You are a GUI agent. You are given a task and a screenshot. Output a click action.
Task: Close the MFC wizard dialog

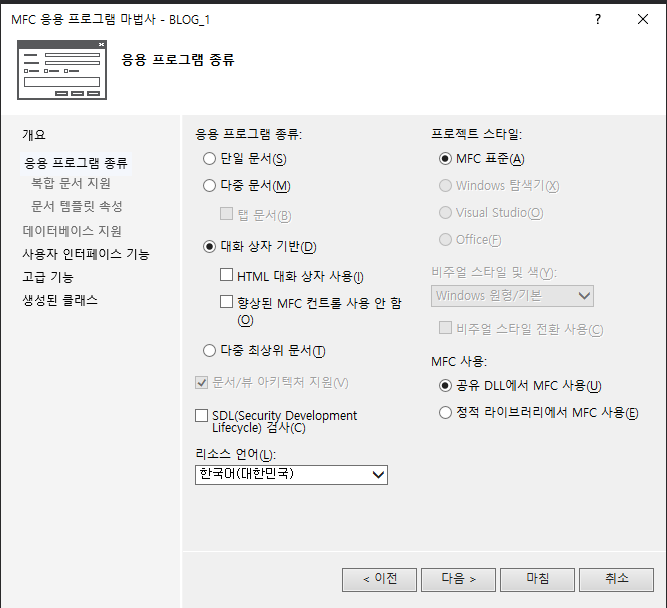[x=643, y=19]
